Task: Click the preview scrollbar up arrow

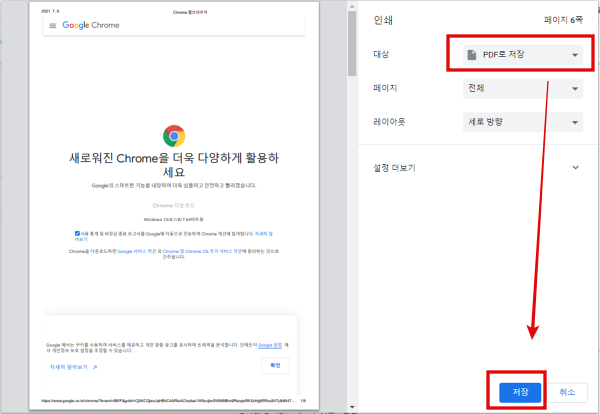Action: point(352,7)
